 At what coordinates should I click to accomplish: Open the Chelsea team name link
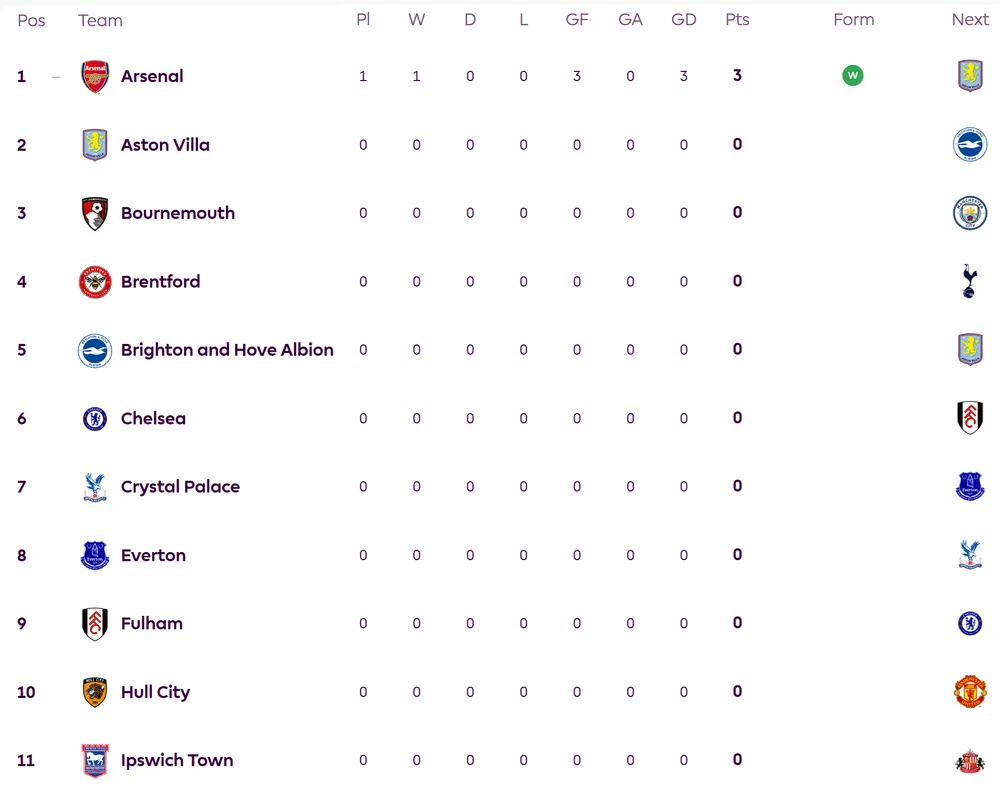[x=153, y=419]
